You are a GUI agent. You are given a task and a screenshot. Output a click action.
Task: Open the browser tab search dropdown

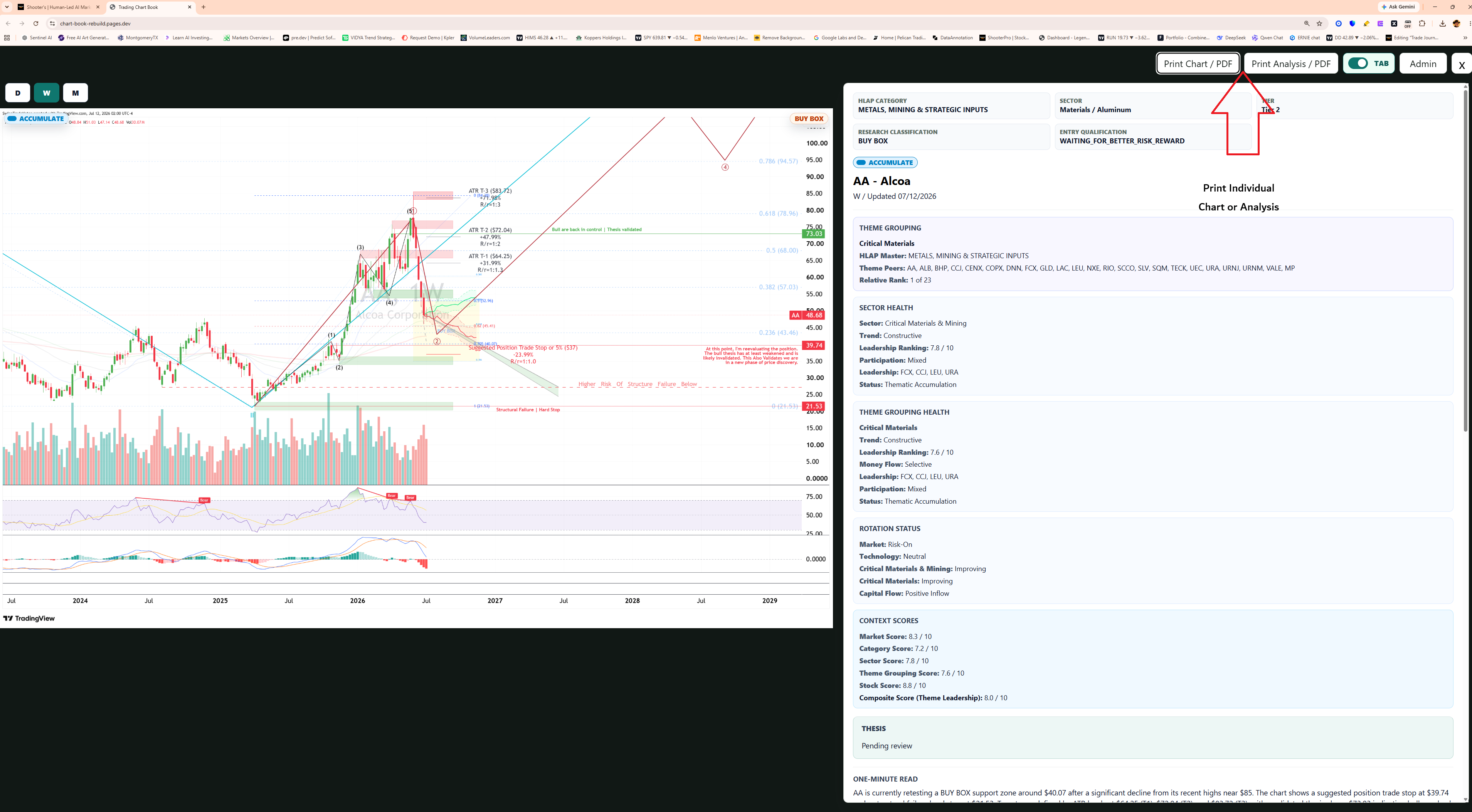coord(7,7)
